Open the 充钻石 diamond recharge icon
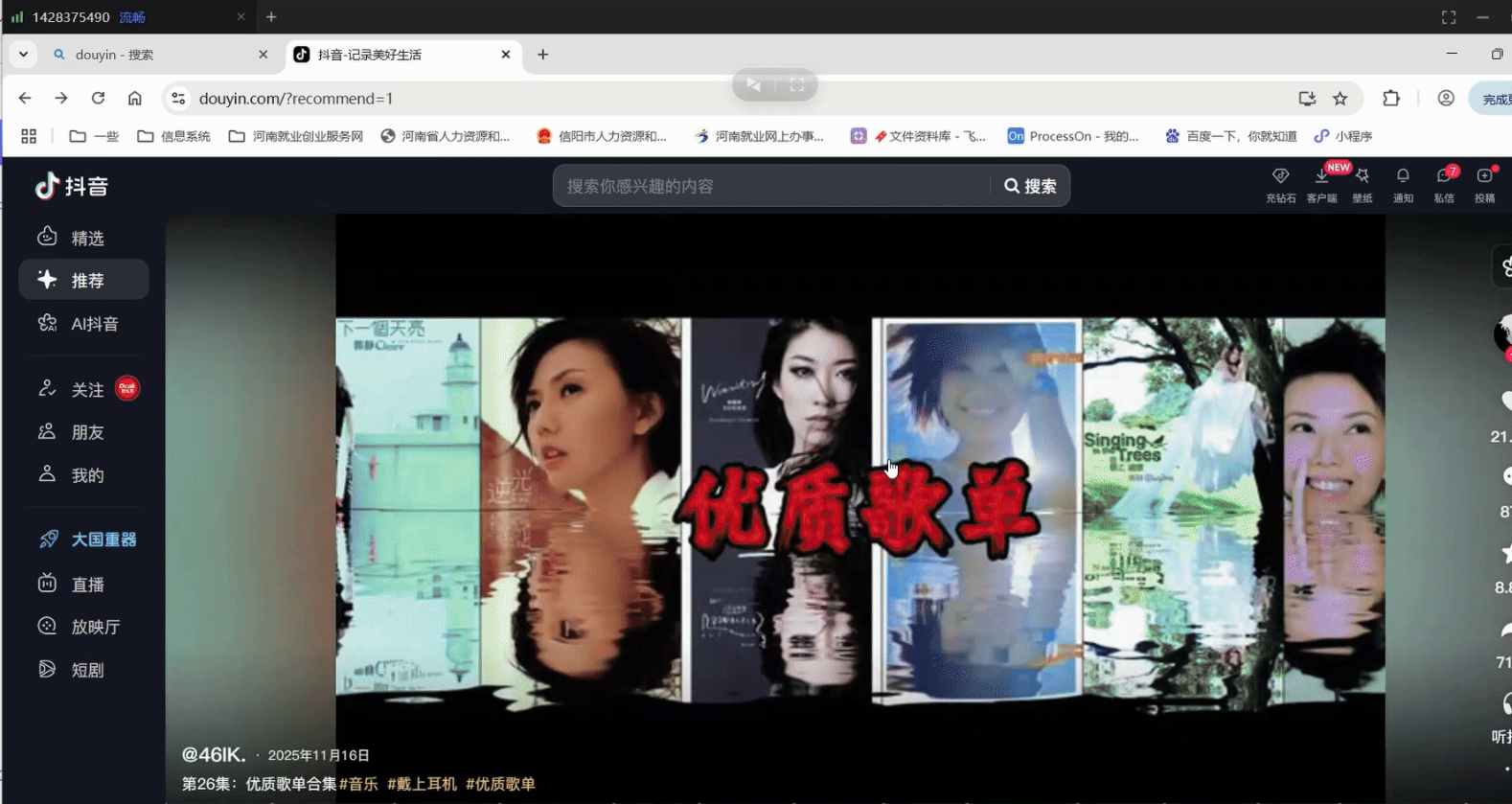 point(1280,184)
